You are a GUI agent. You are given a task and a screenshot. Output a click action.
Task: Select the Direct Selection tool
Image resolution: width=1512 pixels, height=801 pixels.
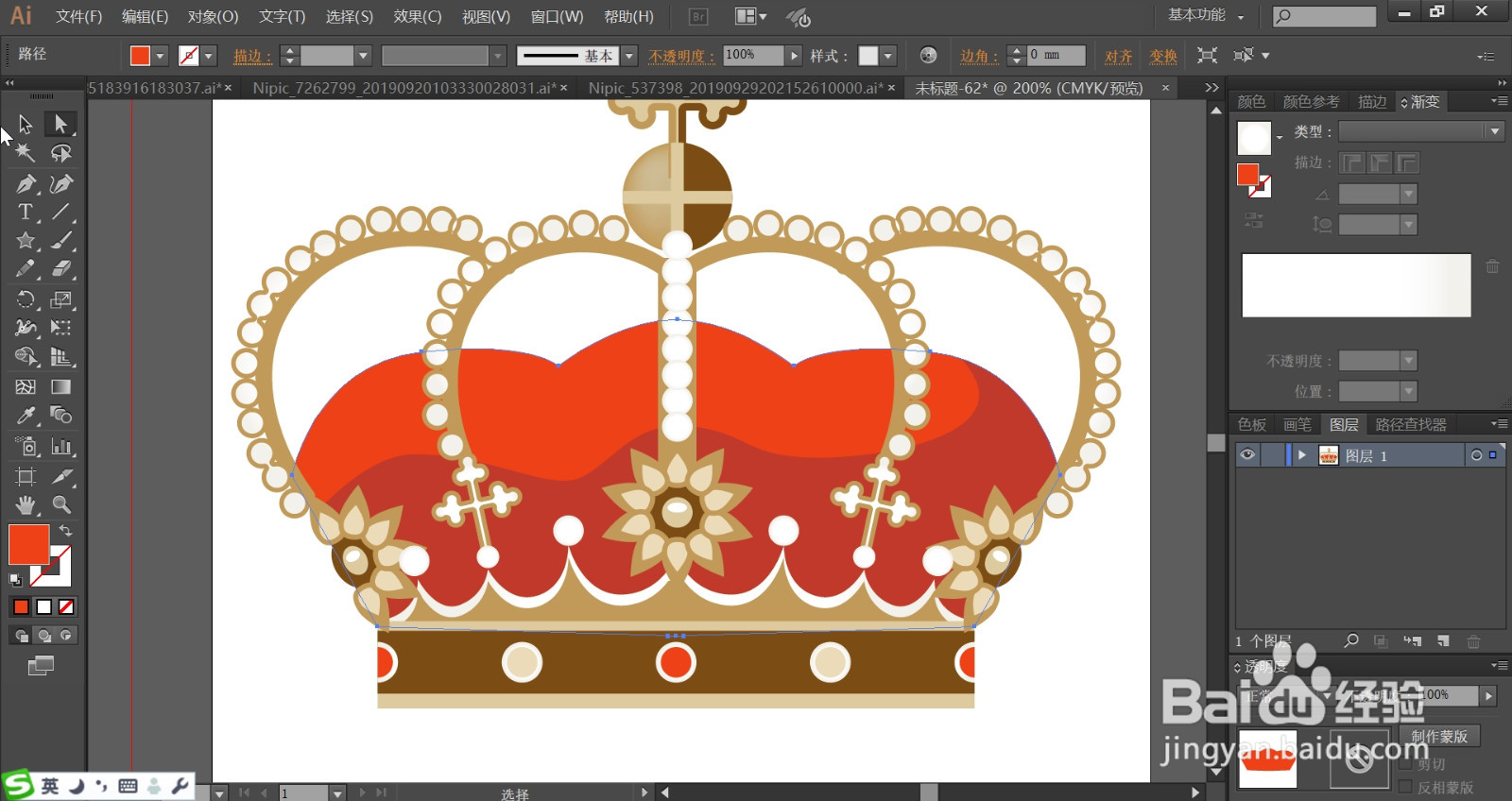60,124
